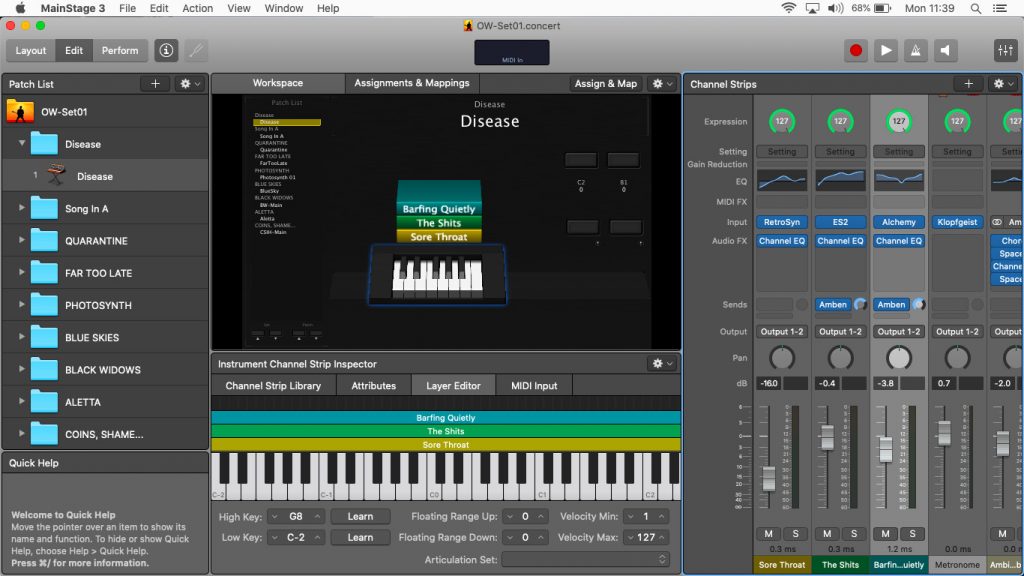This screenshot has width=1024, height=576.
Task: Click the red record button
Action: [x=856, y=50]
